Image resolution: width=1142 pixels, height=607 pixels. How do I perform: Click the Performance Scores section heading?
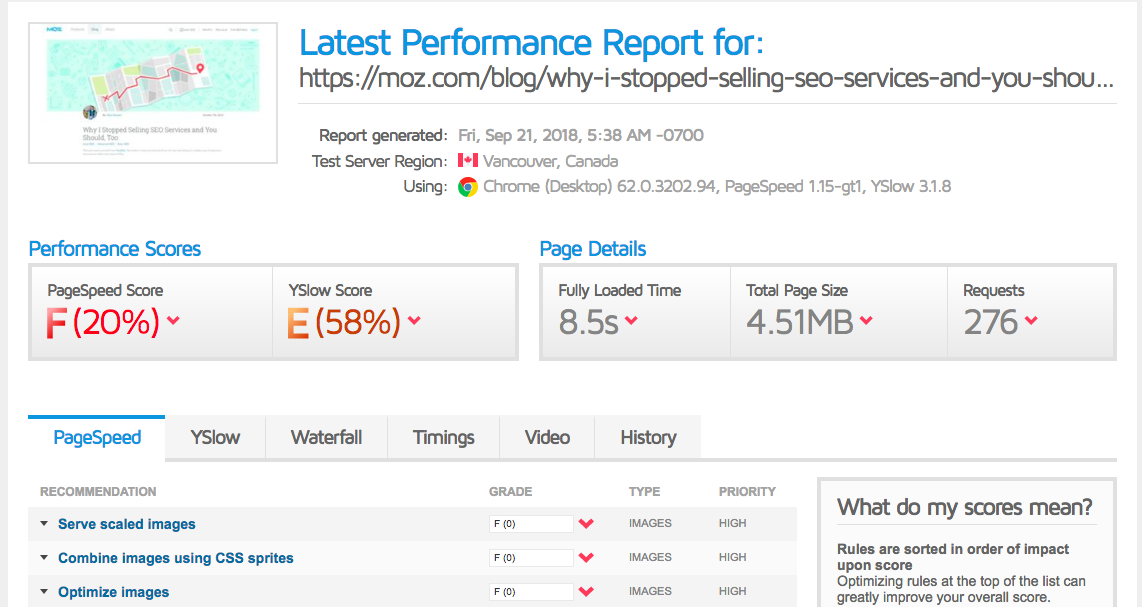coord(114,249)
